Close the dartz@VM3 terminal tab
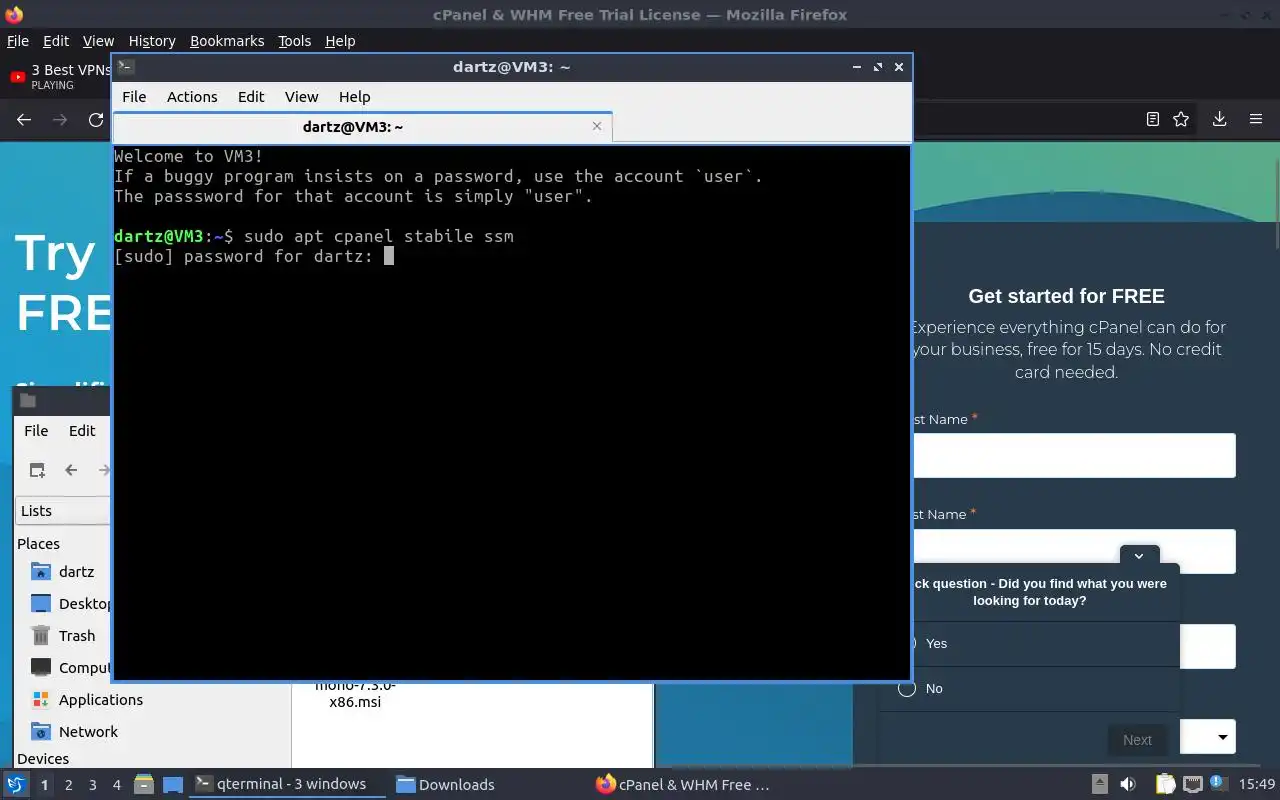1280x800 pixels. pos(597,126)
